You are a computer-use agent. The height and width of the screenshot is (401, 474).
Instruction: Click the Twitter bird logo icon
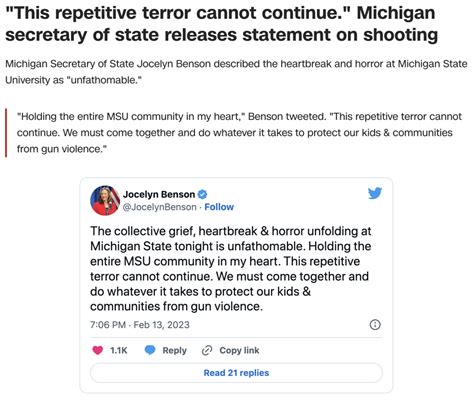375,193
